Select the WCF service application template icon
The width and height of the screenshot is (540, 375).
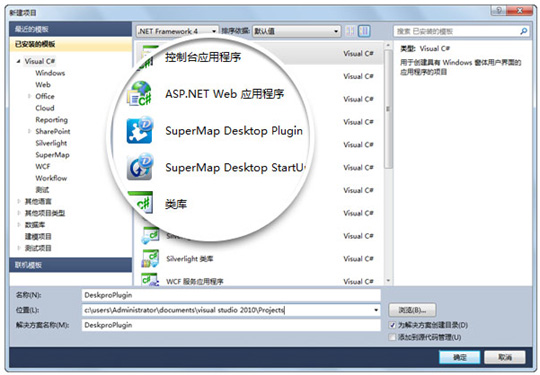click(x=150, y=280)
